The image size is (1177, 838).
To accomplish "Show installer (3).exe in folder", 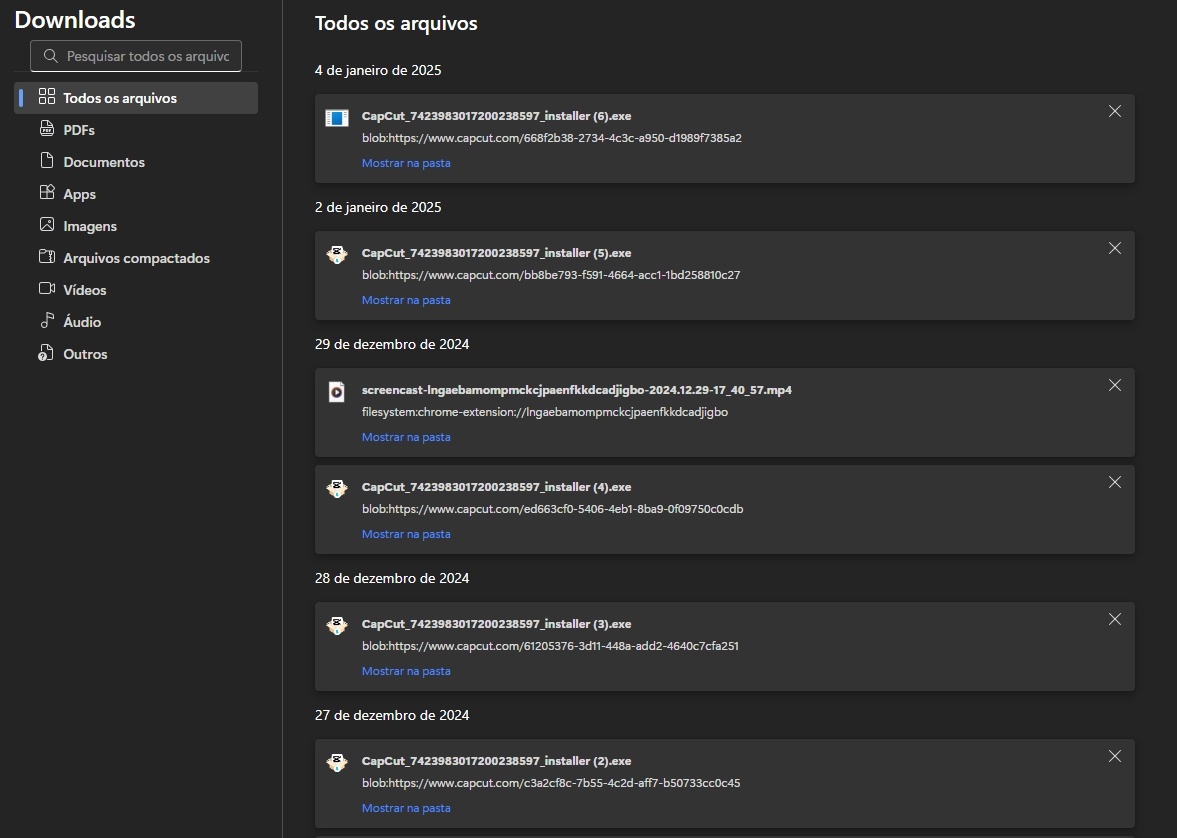I will 406,671.
